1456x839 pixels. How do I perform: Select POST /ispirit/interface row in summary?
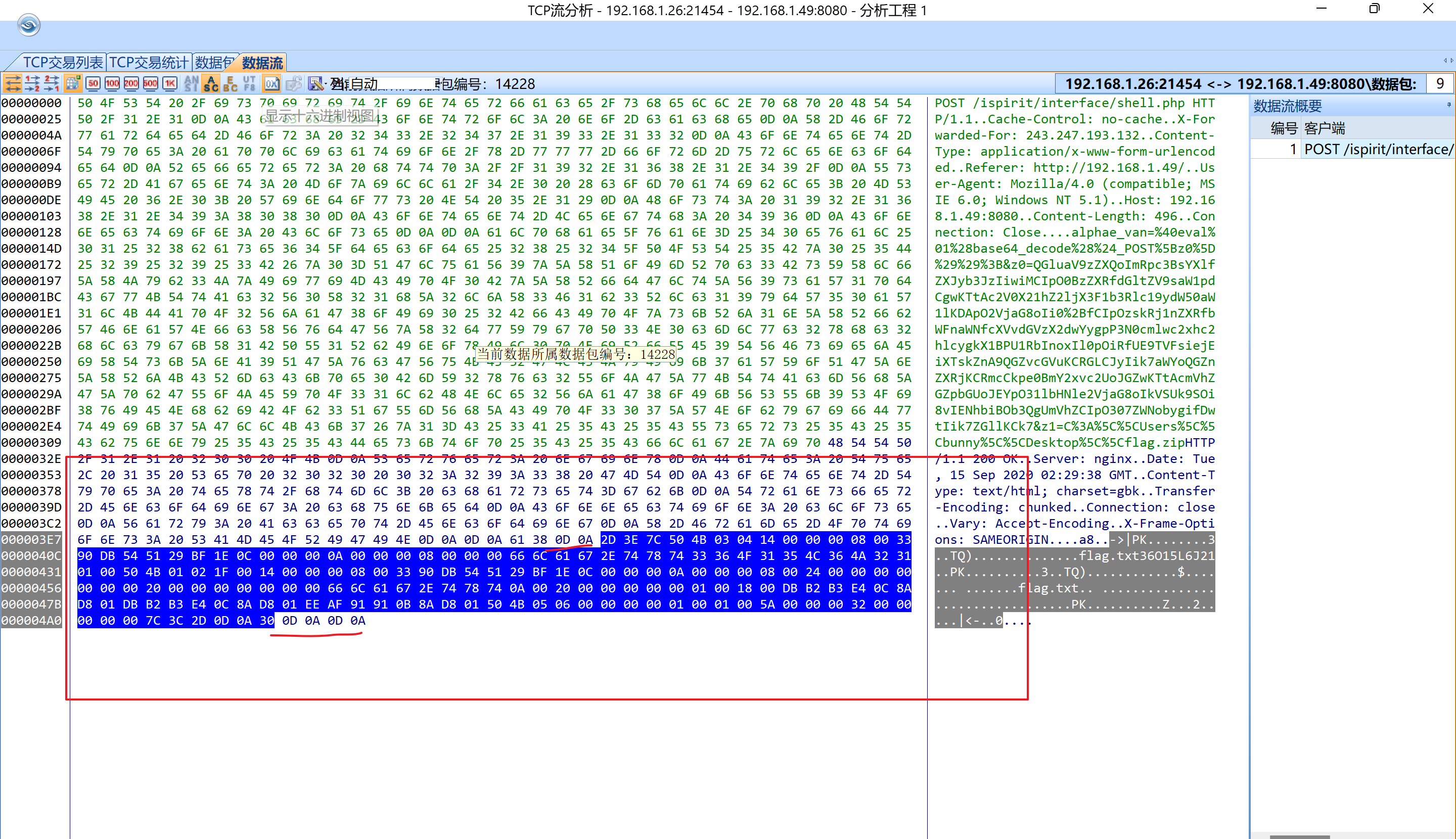click(1378, 149)
